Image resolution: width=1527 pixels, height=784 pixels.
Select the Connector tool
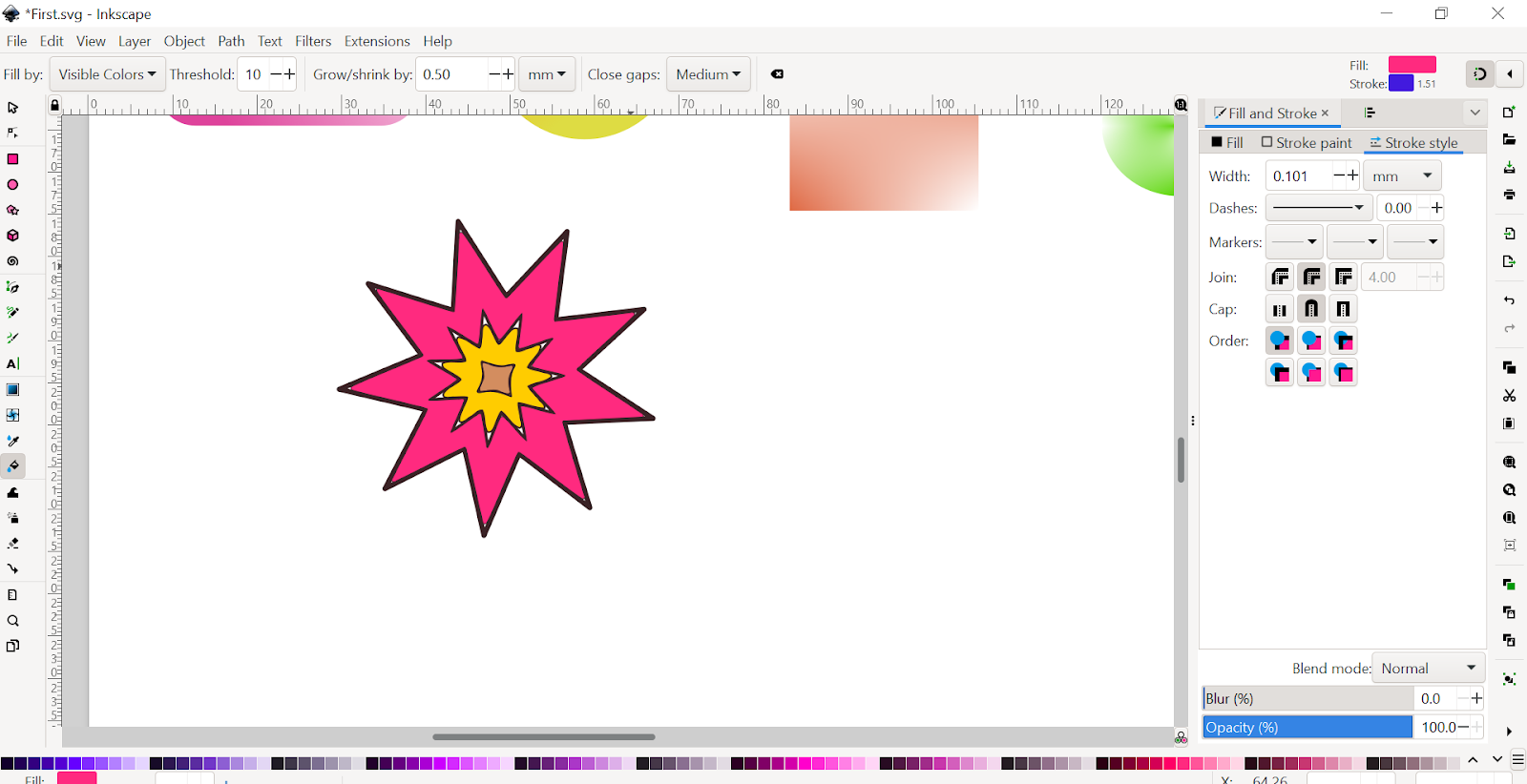[x=12, y=569]
